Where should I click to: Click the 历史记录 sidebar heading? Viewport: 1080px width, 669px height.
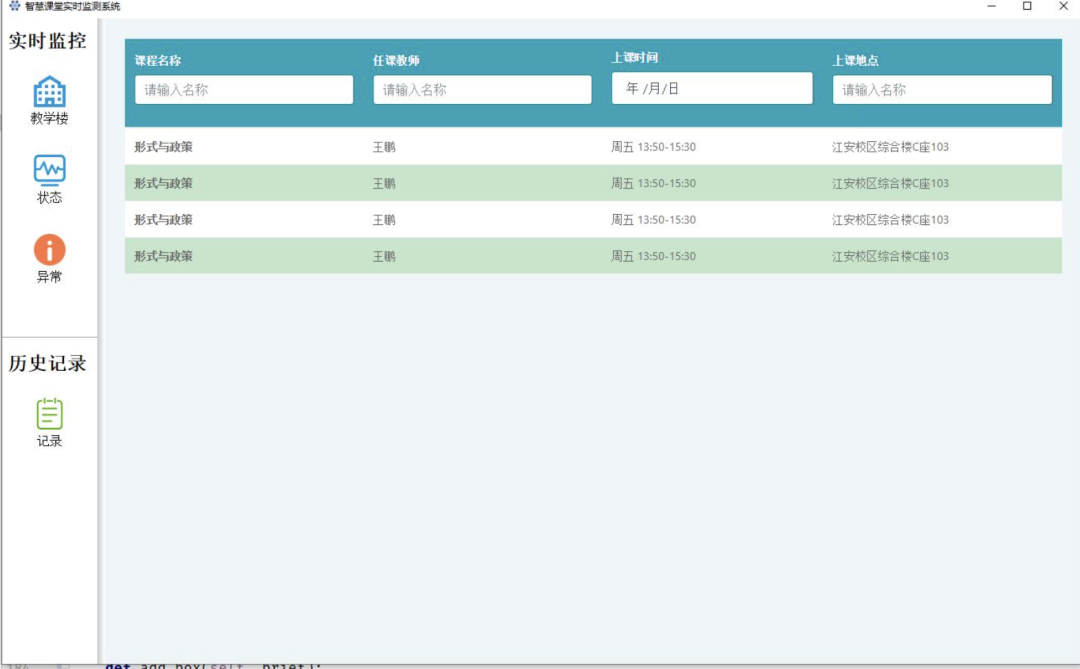point(48,363)
